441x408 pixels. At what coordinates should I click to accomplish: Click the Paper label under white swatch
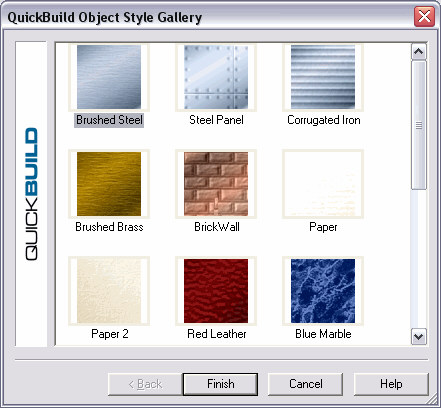click(x=323, y=227)
